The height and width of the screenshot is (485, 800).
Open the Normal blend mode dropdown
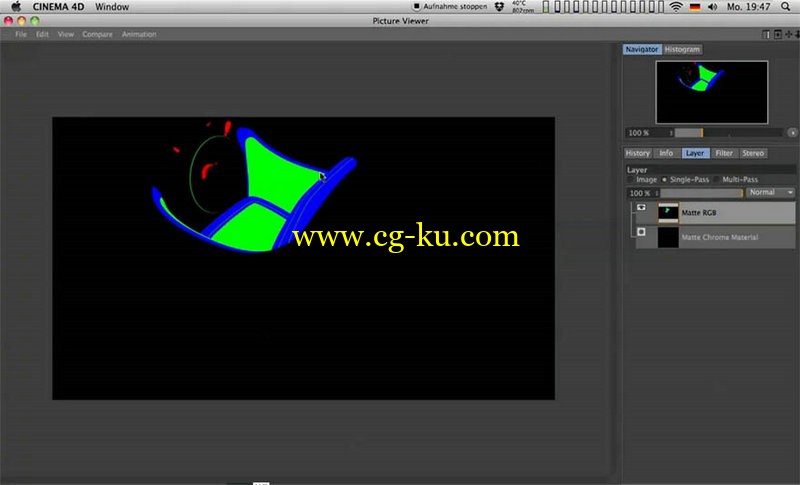770,192
